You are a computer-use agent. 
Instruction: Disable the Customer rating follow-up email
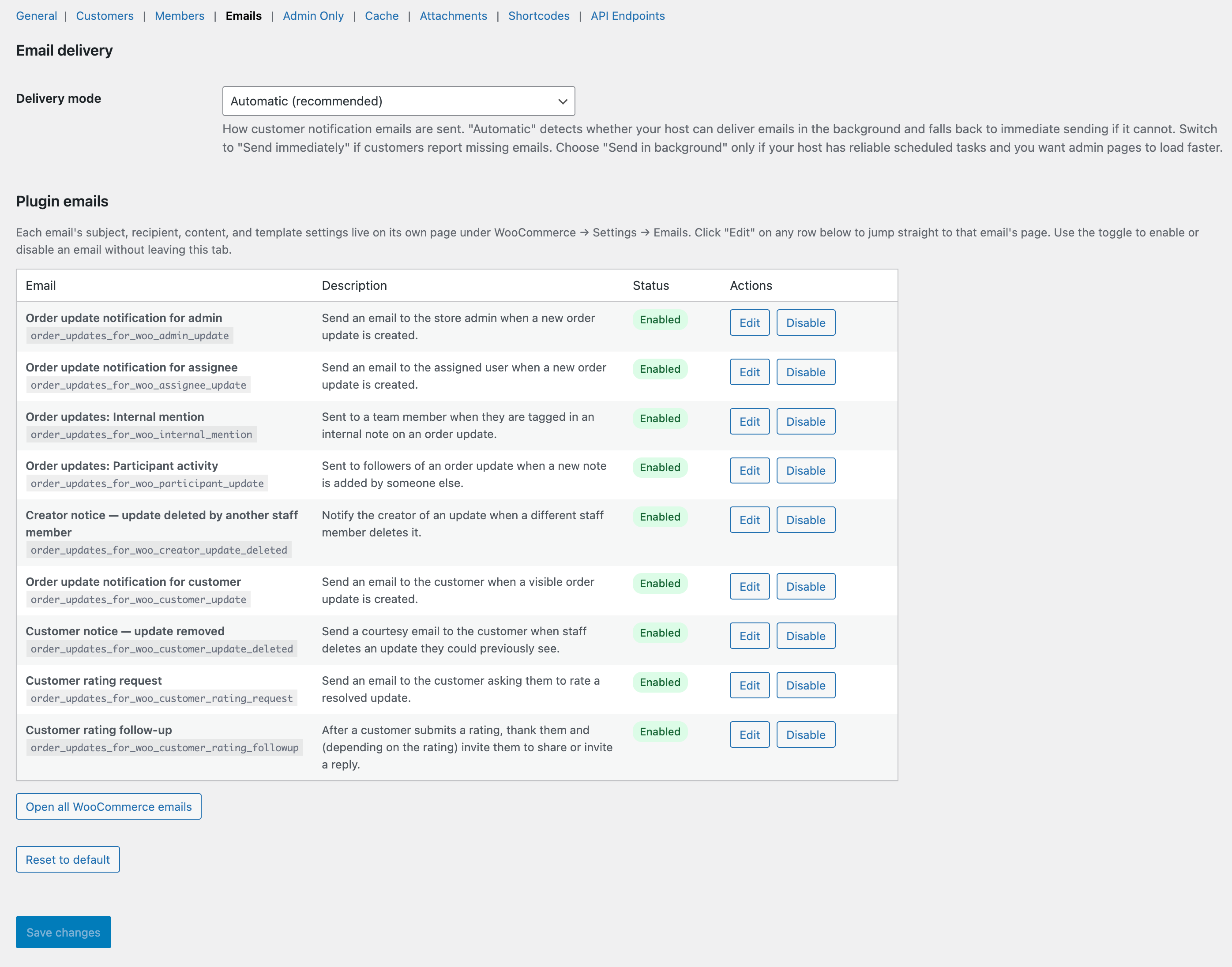(806, 735)
